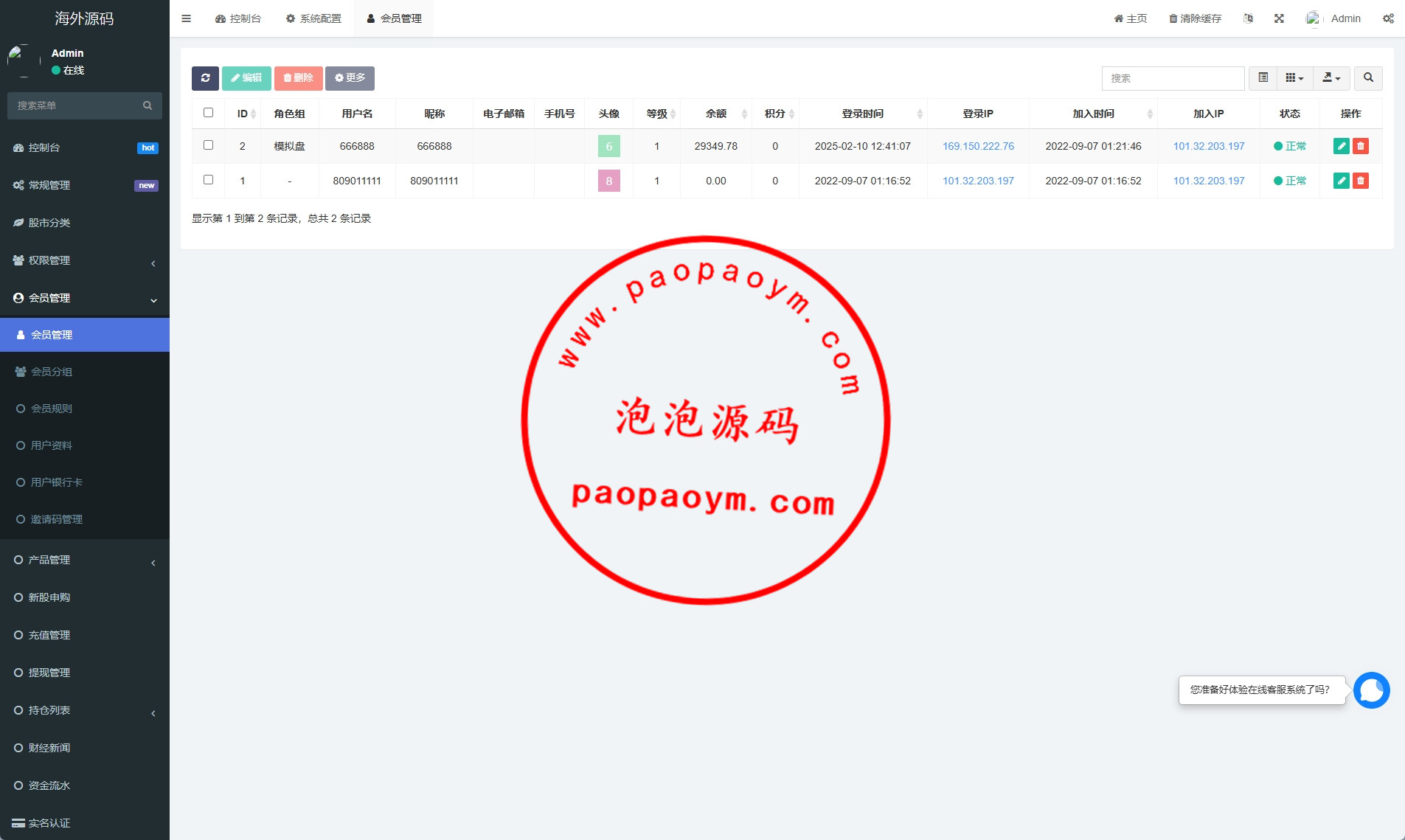Open 会员分组 submenu item
This screenshot has height=840, width=1405.
85,372
